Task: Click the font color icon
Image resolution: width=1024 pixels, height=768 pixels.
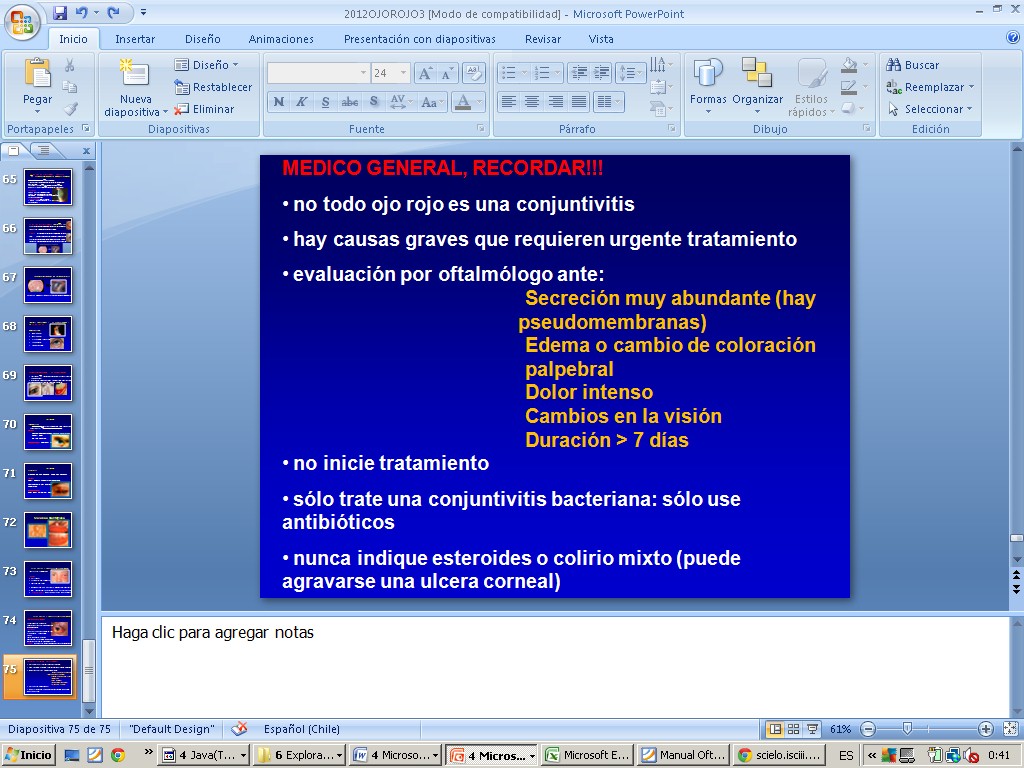Action: pos(462,102)
